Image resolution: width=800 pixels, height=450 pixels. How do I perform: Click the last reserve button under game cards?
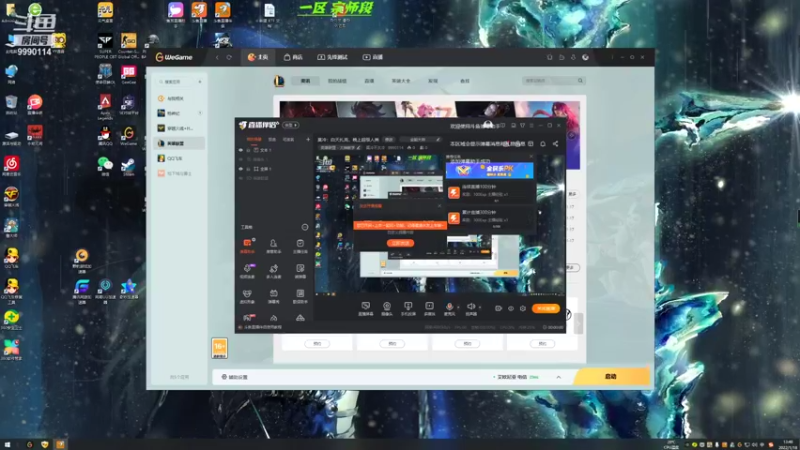pos(542,344)
